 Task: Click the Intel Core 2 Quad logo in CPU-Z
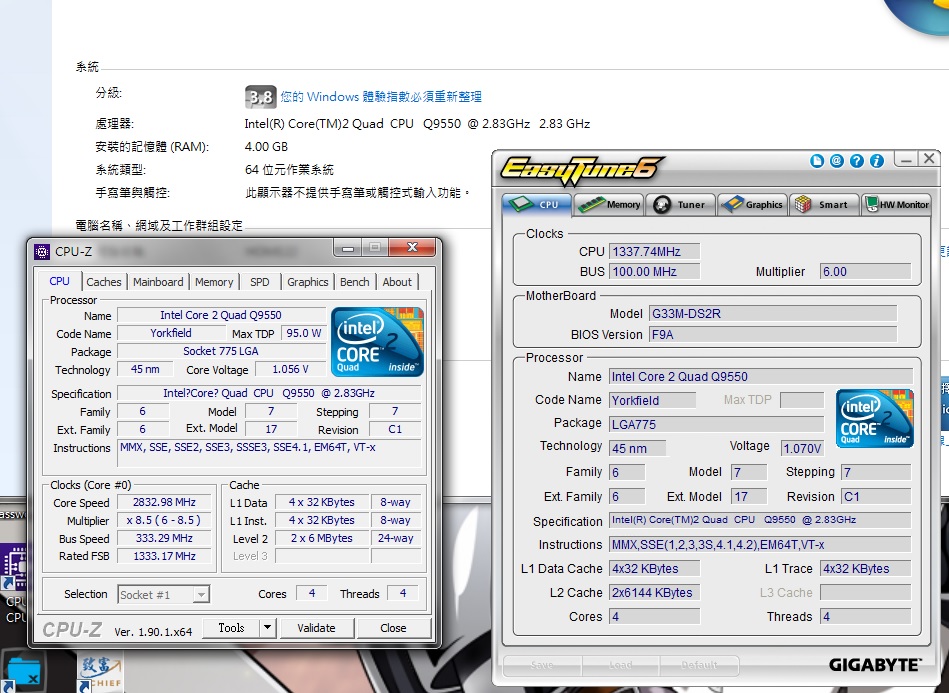pyautogui.click(x=378, y=342)
